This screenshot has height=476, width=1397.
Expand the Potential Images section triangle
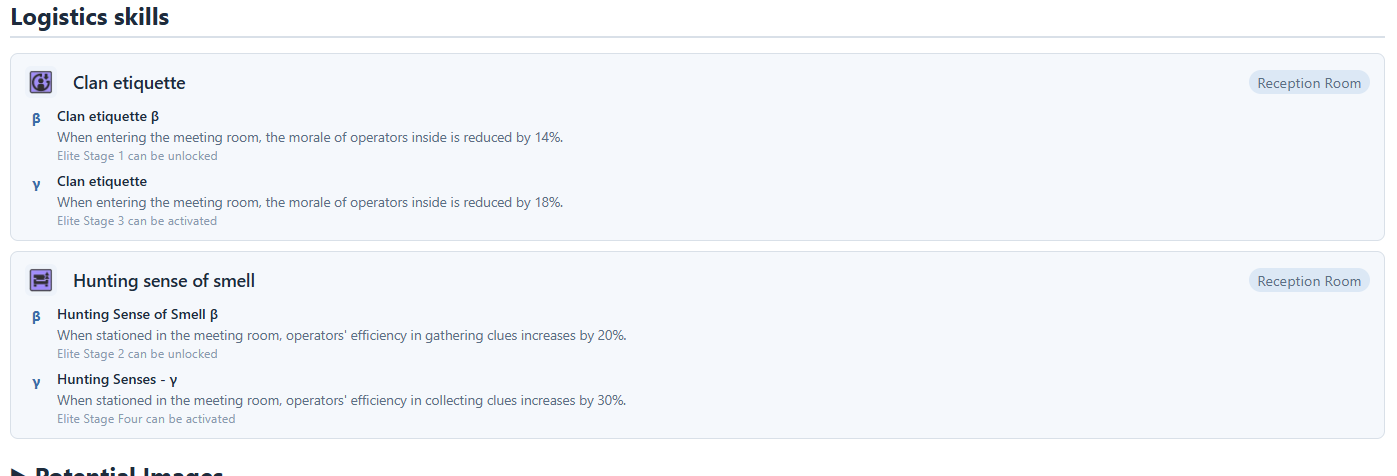point(18,471)
